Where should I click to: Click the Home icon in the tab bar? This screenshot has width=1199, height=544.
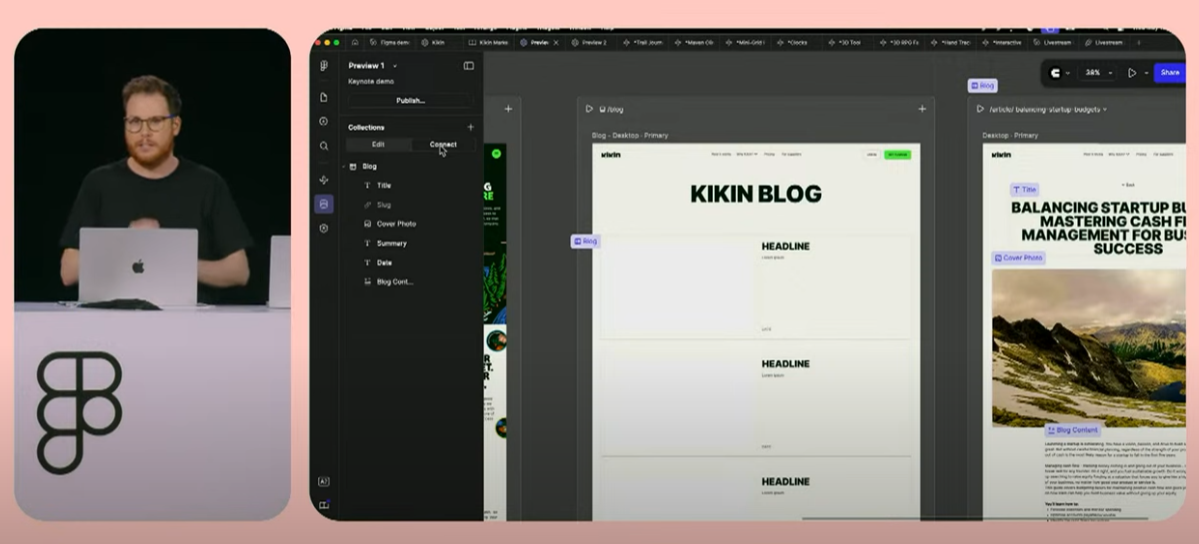point(355,43)
